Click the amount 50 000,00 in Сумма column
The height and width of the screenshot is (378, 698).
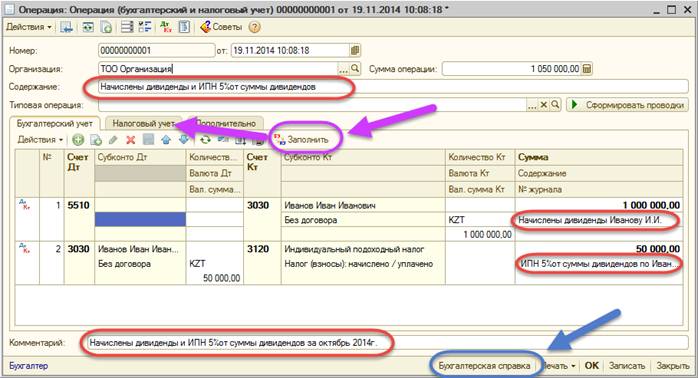(599, 249)
